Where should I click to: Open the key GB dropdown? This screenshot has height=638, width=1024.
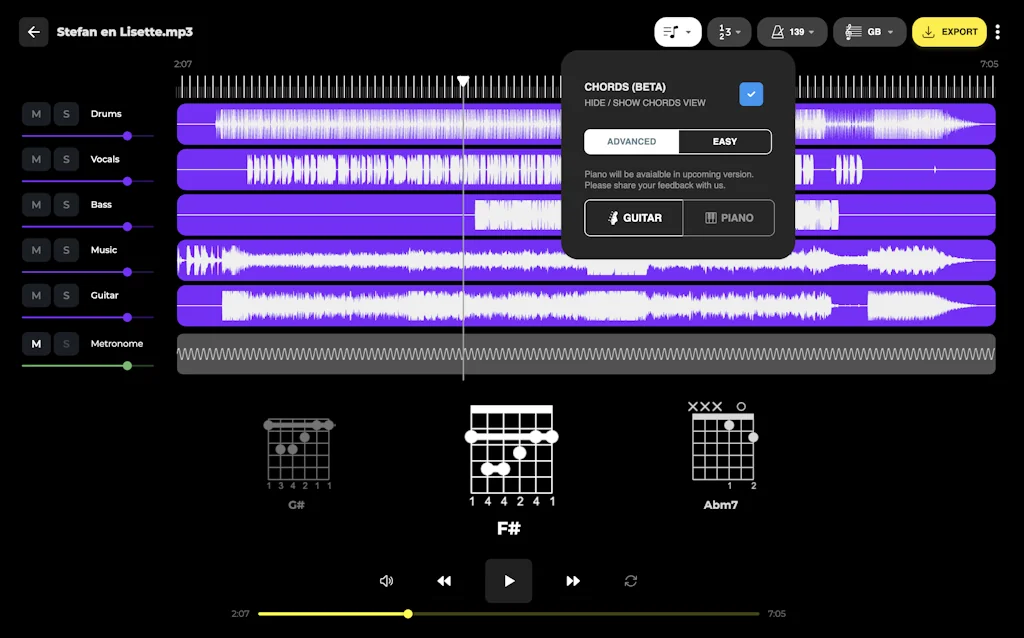[x=869, y=31]
